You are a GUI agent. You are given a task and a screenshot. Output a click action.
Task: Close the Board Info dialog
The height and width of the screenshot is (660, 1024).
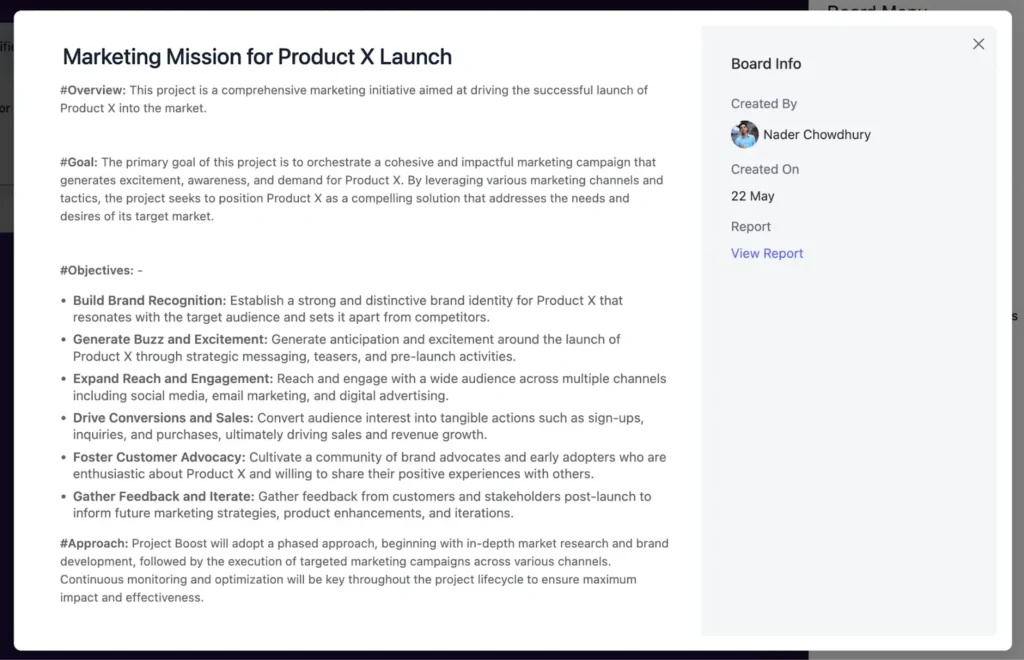(x=978, y=44)
